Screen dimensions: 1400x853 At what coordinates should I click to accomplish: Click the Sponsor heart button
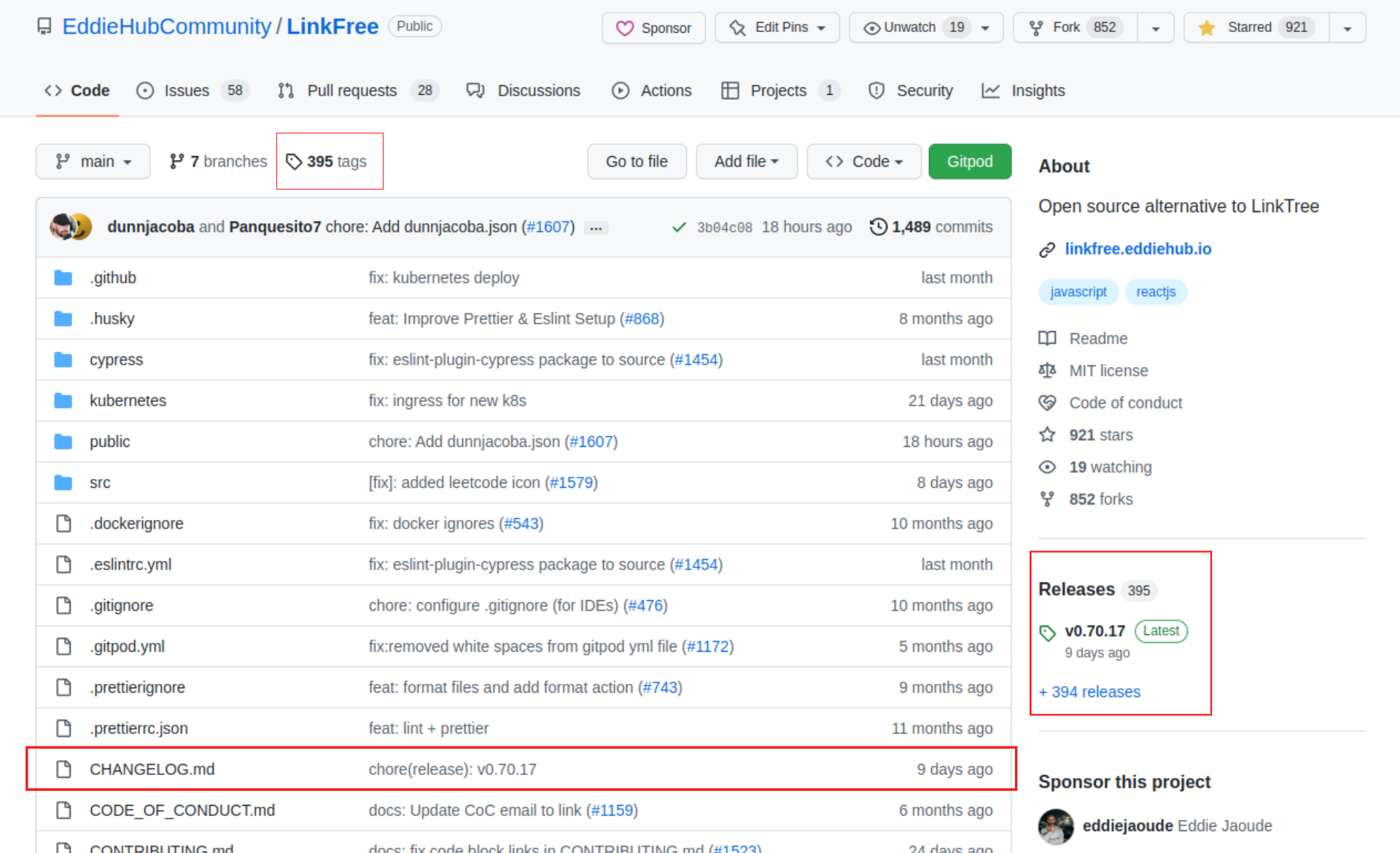(x=653, y=28)
